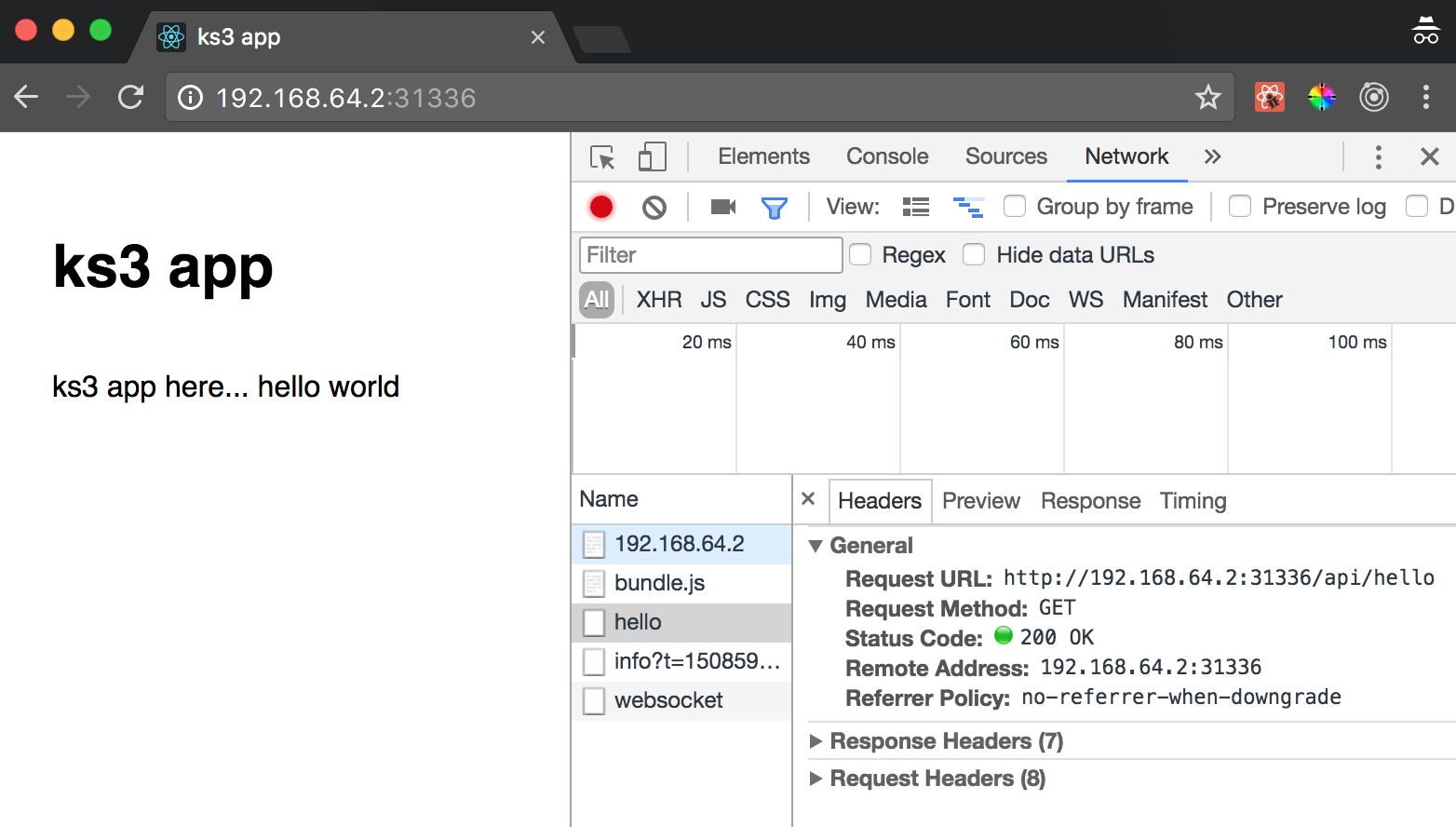Viewport: 1456px width, 827px height.
Task: Filter requests by JS
Action: point(713,300)
